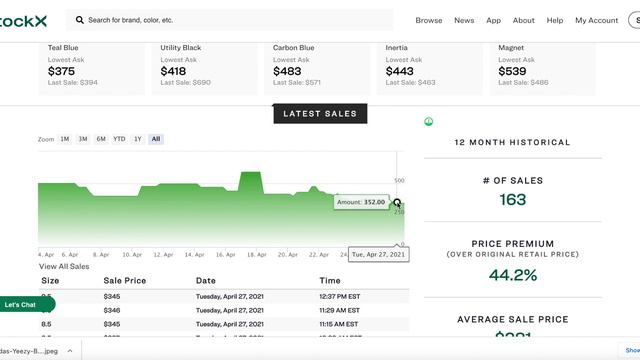Click the $539 lowest ask for Magnet
This screenshot has width=640, height=360.
(x=512, y=71)
